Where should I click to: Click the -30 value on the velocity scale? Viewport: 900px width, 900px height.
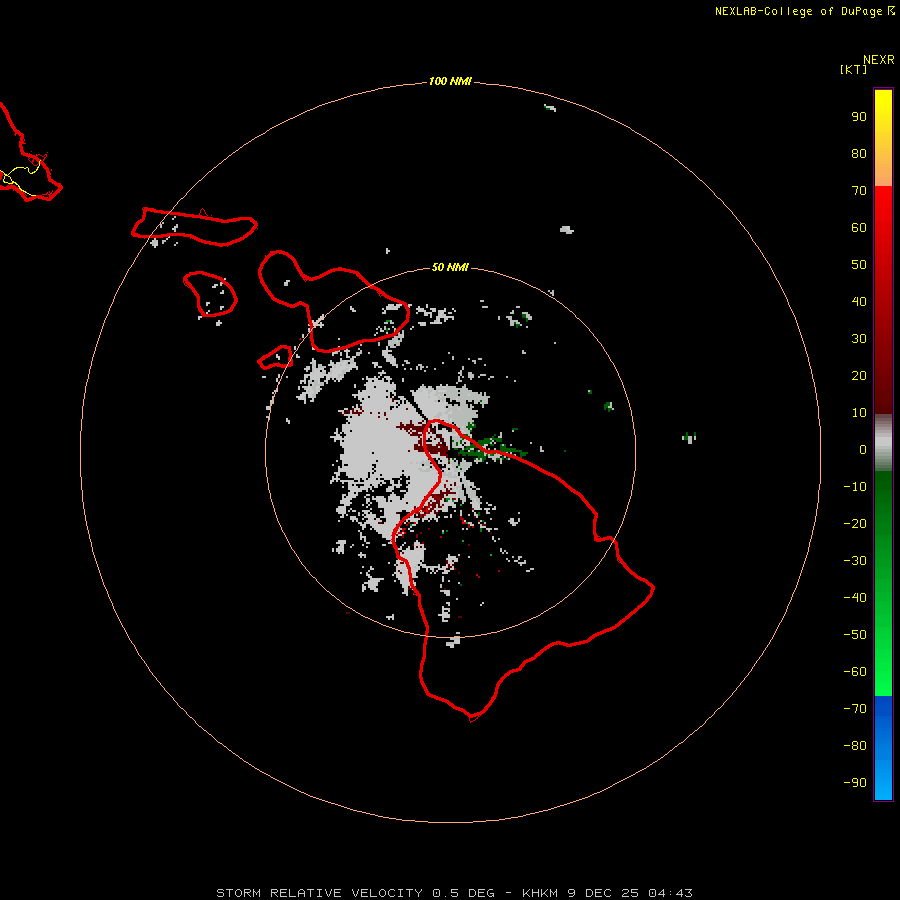click(855, 561)
